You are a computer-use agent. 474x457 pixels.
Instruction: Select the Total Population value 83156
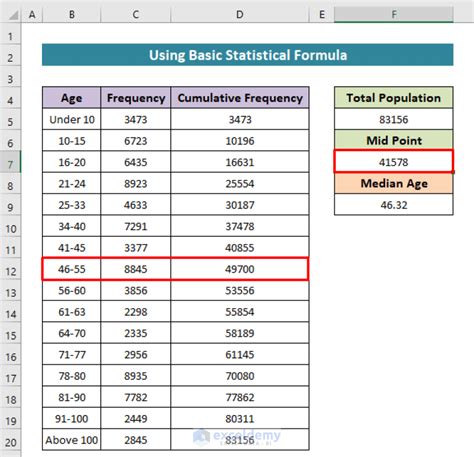(x=394, y=119)
